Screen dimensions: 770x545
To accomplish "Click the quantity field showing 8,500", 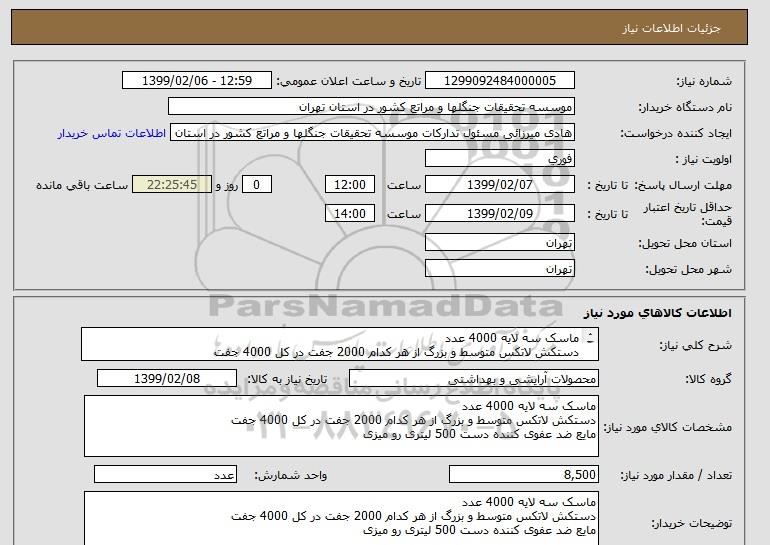I will point(524,475).
